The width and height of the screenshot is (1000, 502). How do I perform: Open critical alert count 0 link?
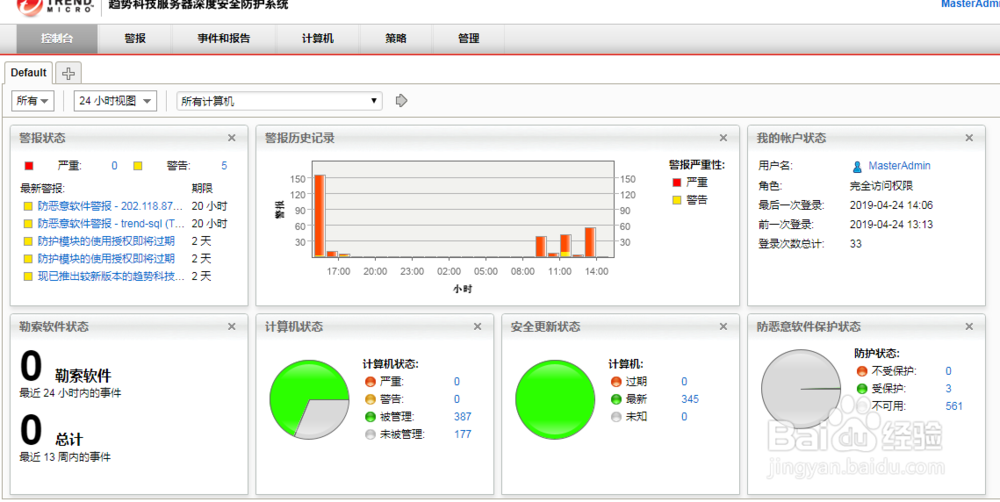(114, 166)
